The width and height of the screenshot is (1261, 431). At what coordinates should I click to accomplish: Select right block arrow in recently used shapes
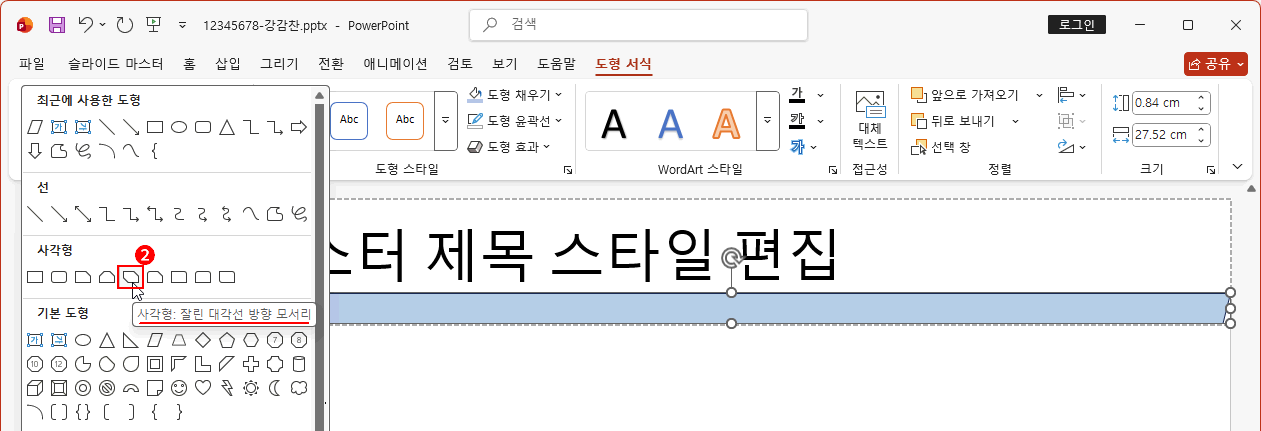point(299,127)
